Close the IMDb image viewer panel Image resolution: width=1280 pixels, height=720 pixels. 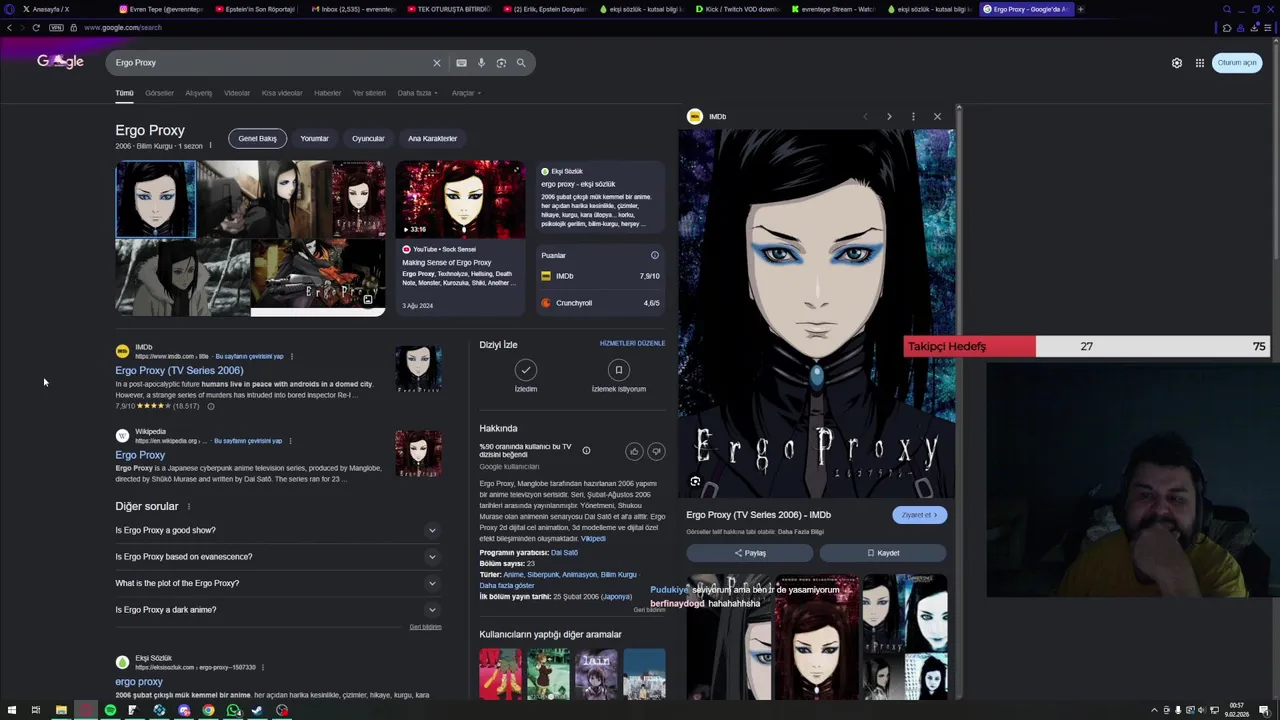pos(937,117)
